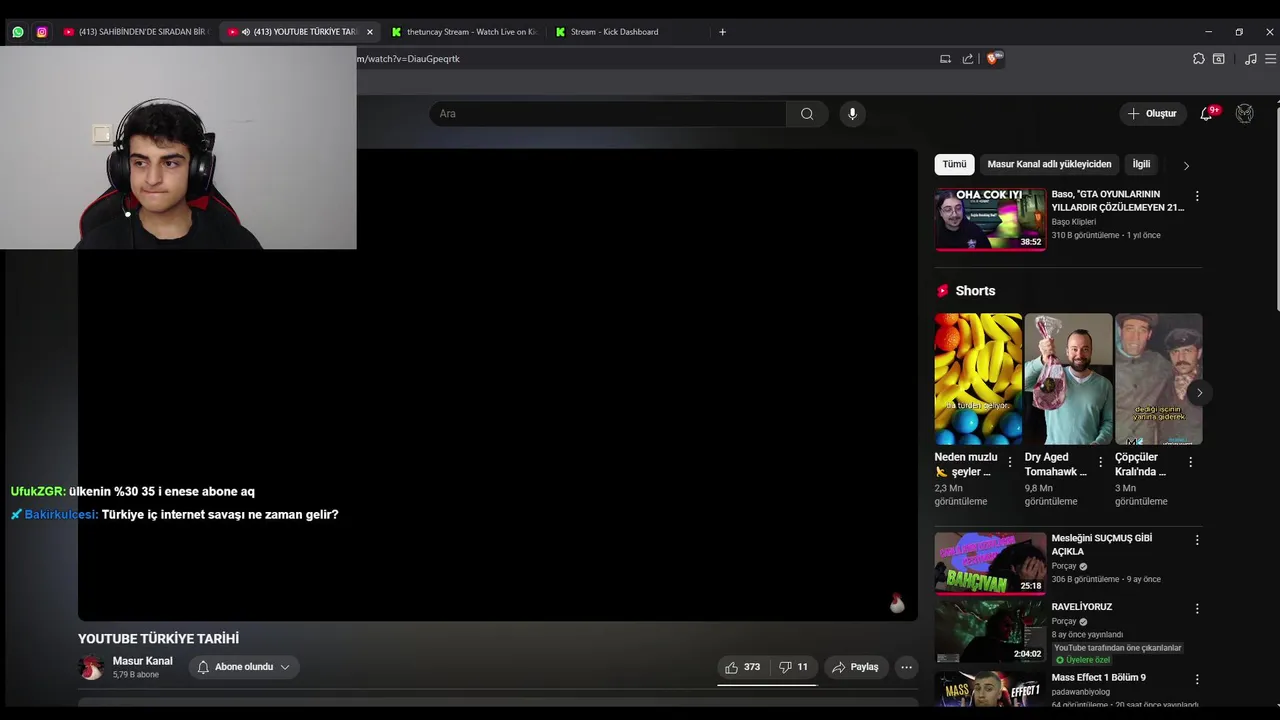Open the YouTube account avatar menu

pyautogui.click(x=1245, y=114)
